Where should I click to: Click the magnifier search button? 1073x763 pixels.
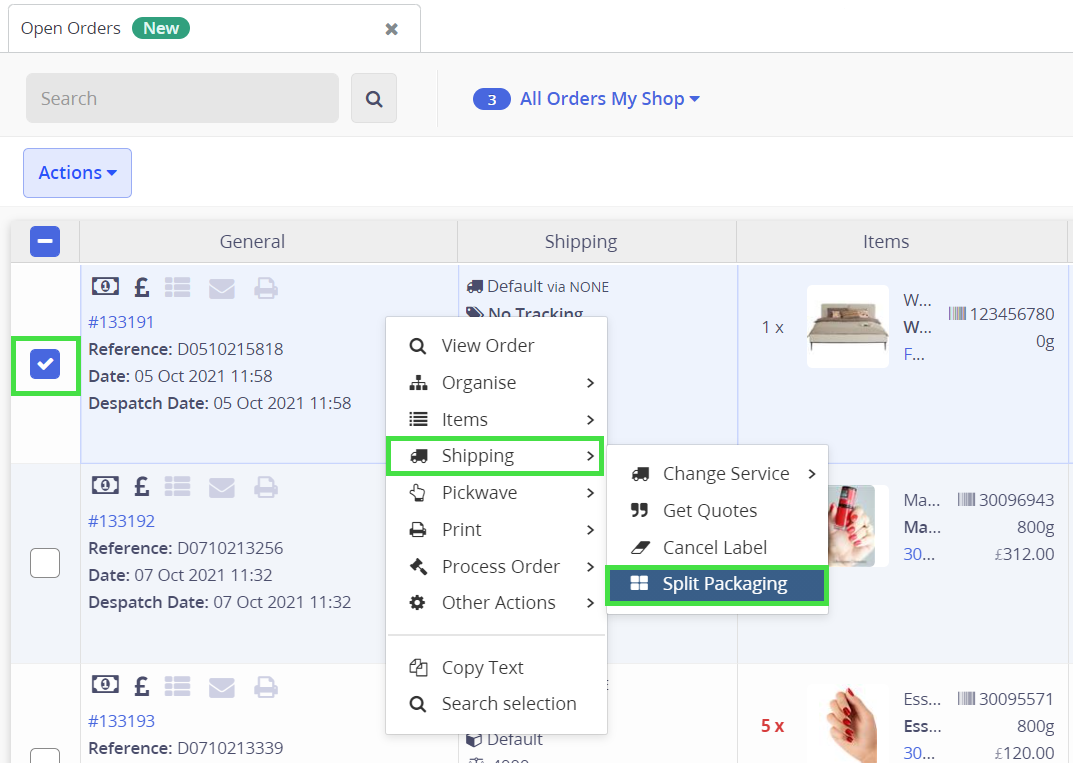pos(374,98)
